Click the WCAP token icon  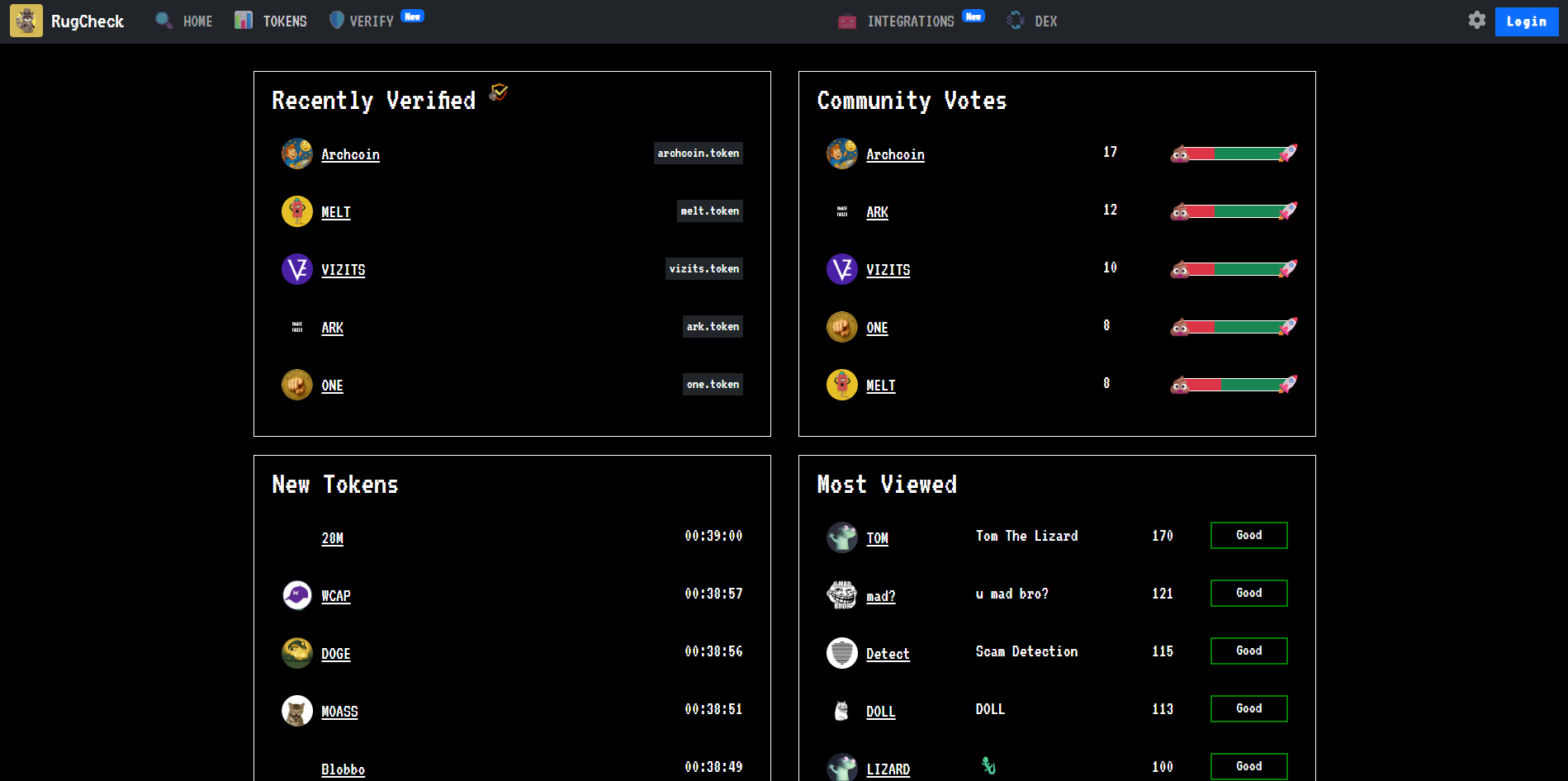(x=296, y=595)
